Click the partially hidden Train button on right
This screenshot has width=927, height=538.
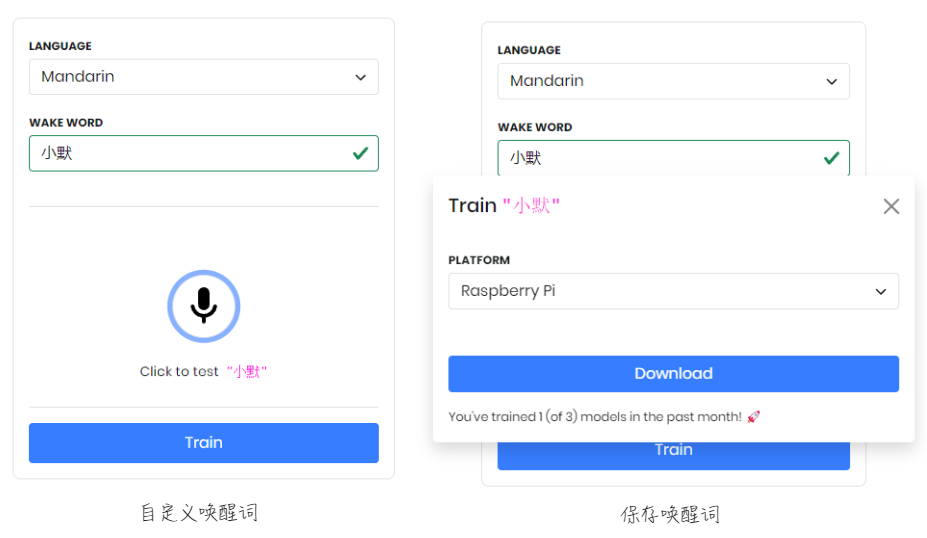tap(673, 456)
